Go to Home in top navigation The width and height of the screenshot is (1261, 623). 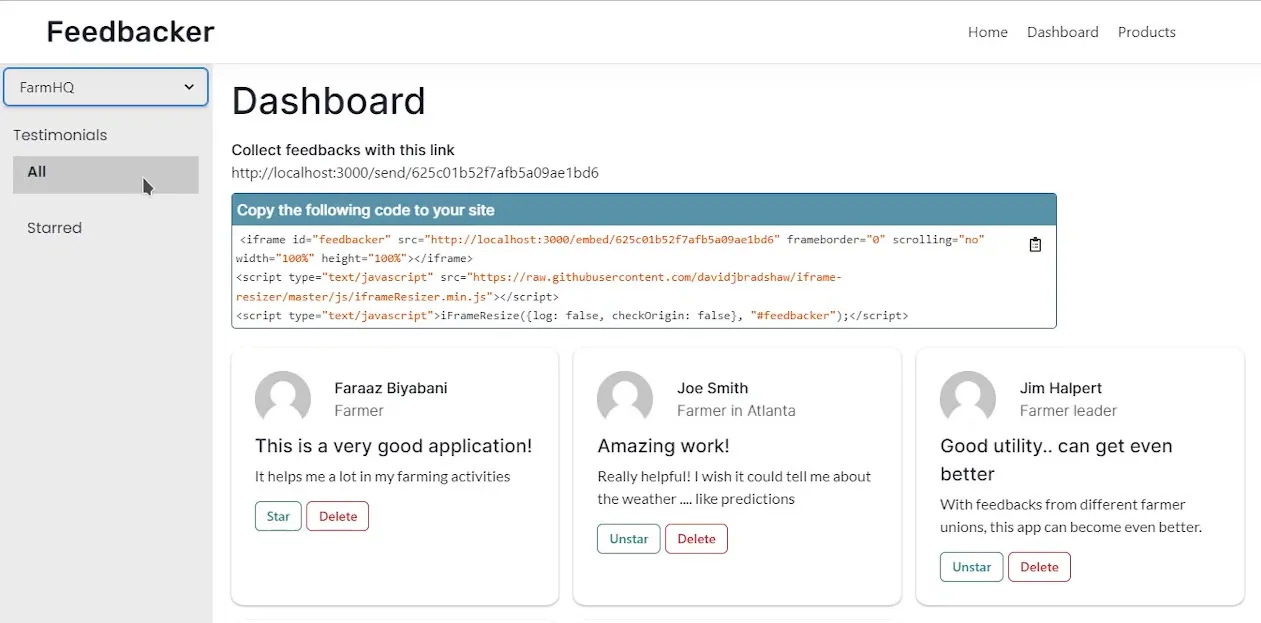(x=988, y=32)
